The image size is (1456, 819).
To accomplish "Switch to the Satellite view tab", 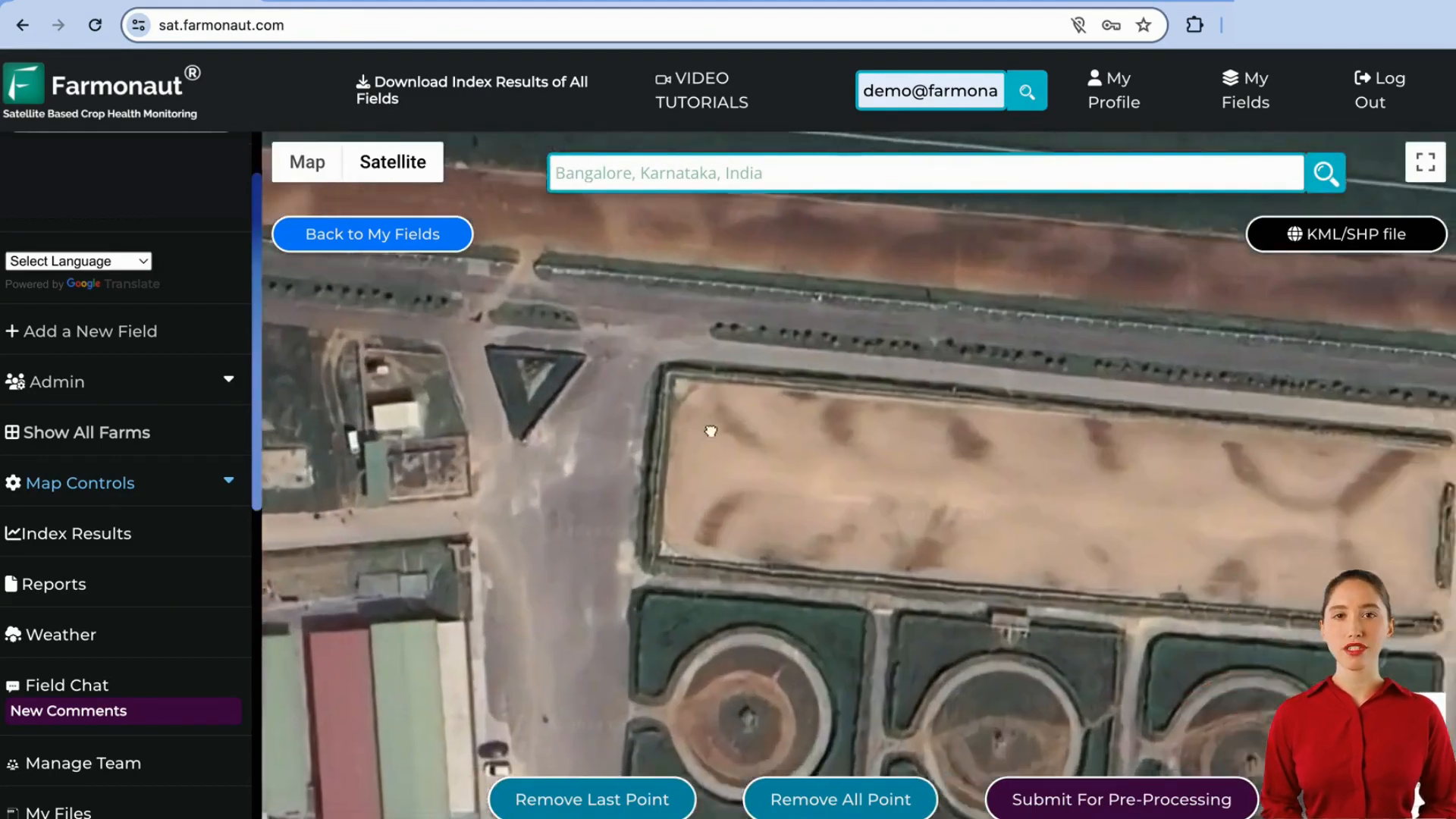I will pyautogui.click(x=393, y=162).
